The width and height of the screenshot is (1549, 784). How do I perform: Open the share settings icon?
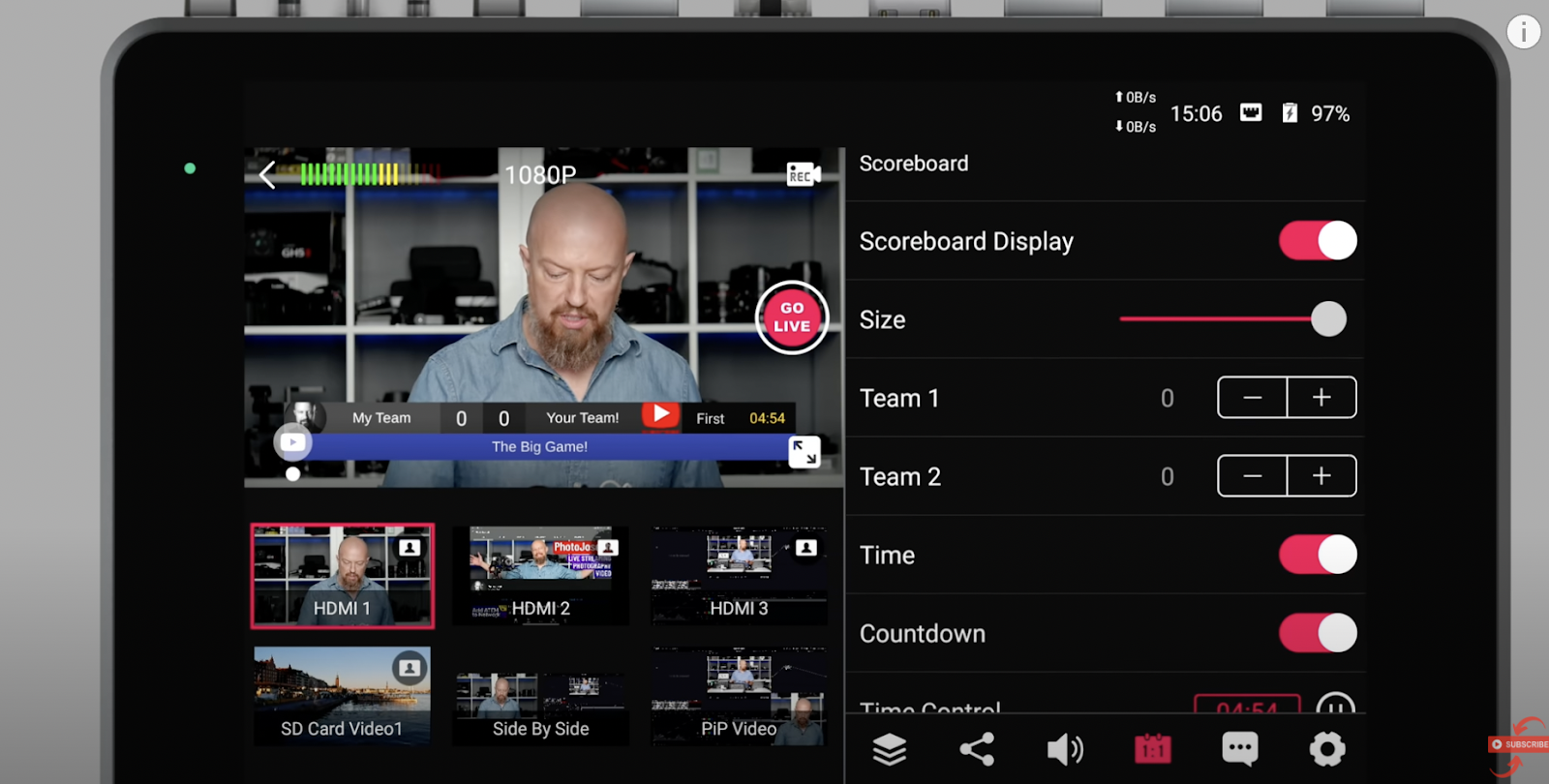[977, 749]
